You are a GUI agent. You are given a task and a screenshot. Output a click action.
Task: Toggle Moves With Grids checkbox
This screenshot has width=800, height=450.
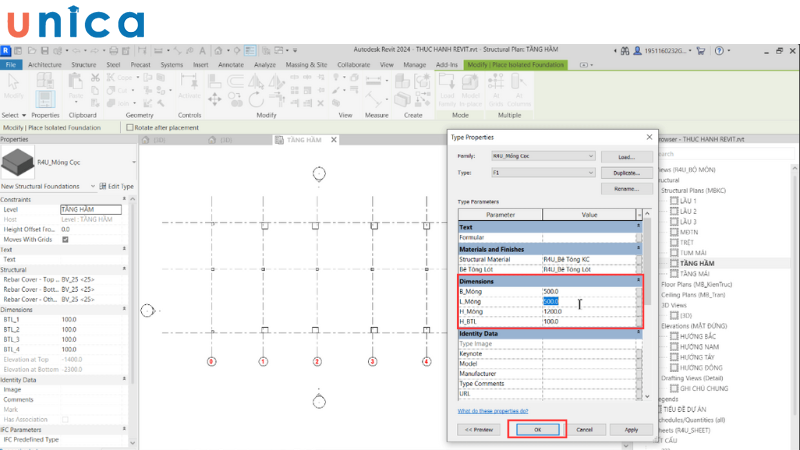[x=65, y=239]
